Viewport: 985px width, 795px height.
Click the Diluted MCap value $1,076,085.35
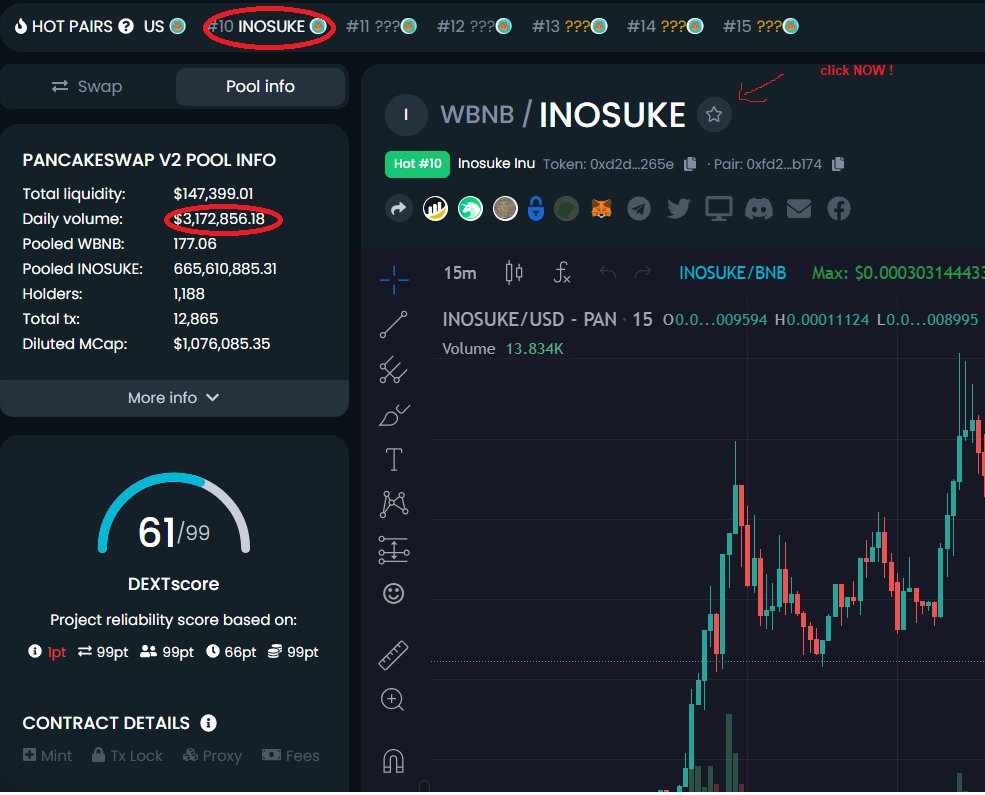point(222,344)
